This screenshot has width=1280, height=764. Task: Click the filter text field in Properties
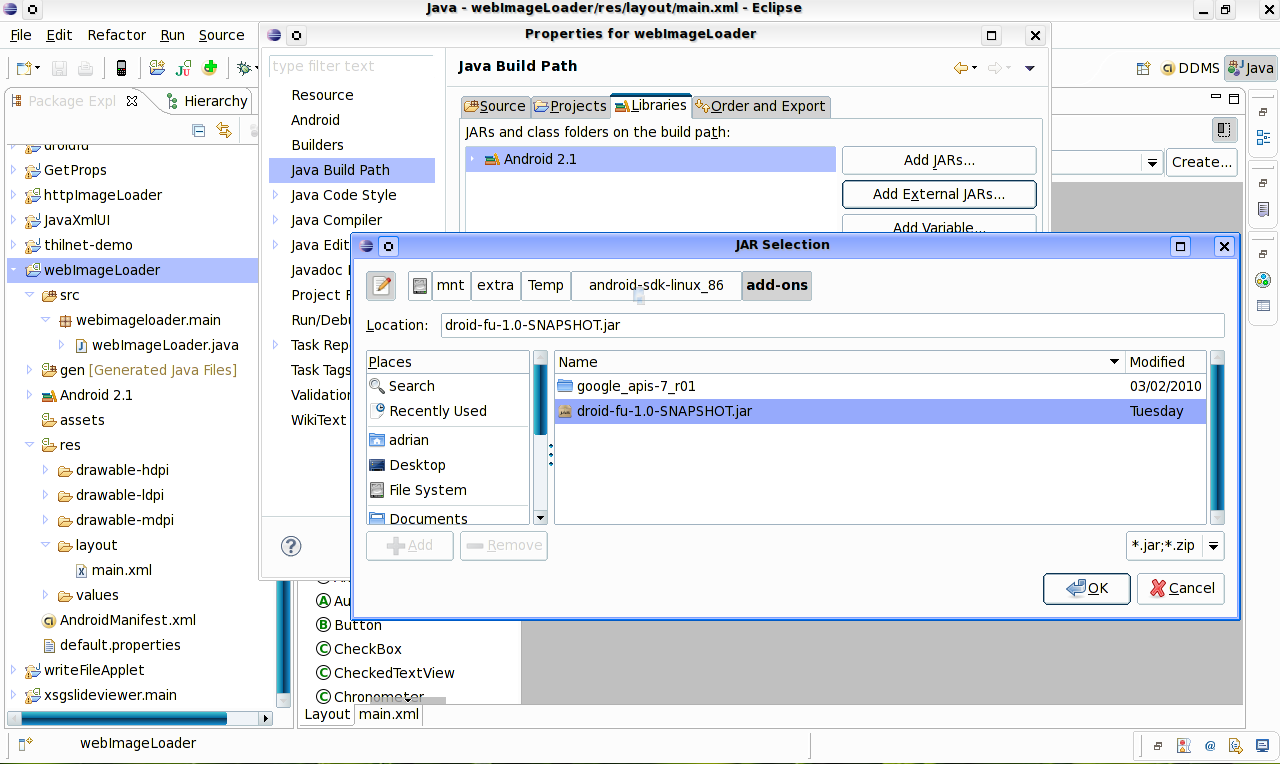click(x=351, y=66)
